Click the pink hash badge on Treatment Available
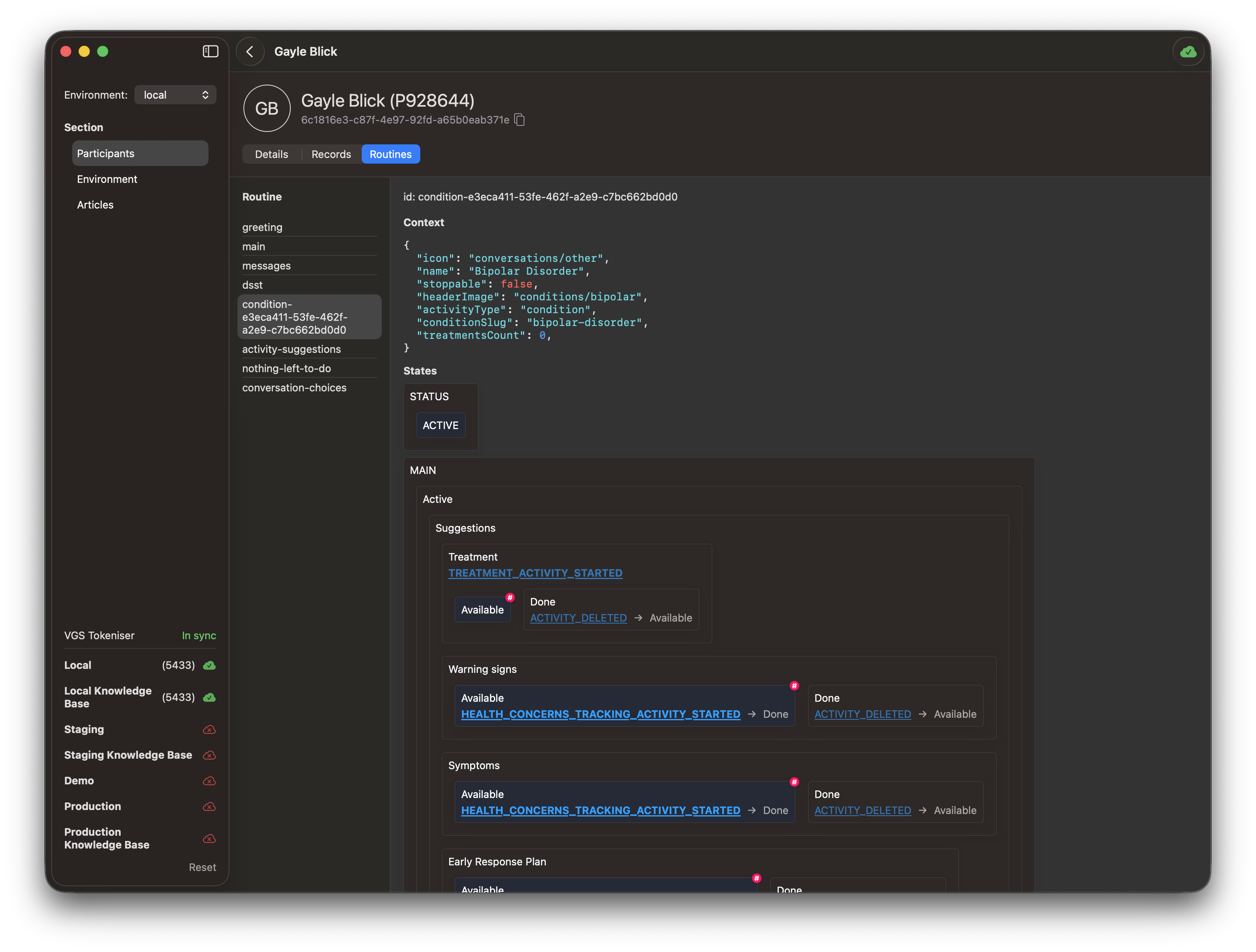Screen dimensions: 1256x952 point(510,598)
